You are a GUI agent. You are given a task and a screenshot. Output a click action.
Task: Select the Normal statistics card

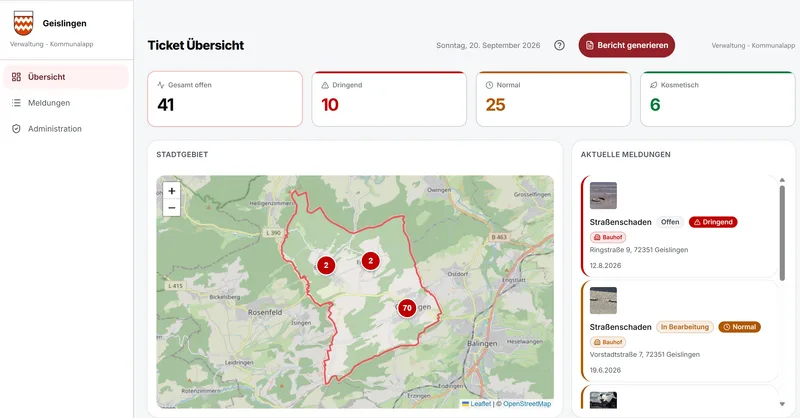(x=554, y=99)
